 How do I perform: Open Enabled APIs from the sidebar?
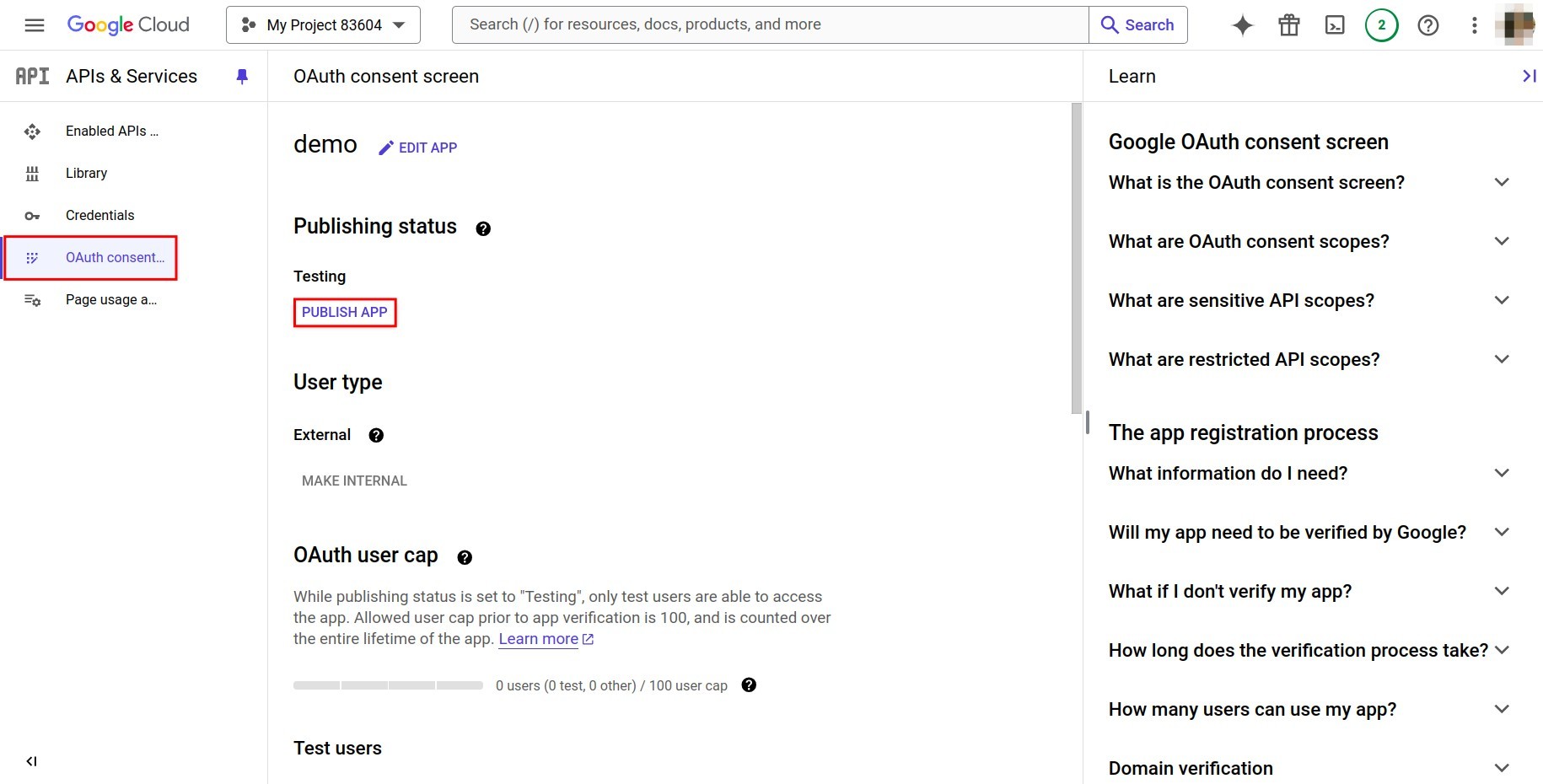click(110, 132)
